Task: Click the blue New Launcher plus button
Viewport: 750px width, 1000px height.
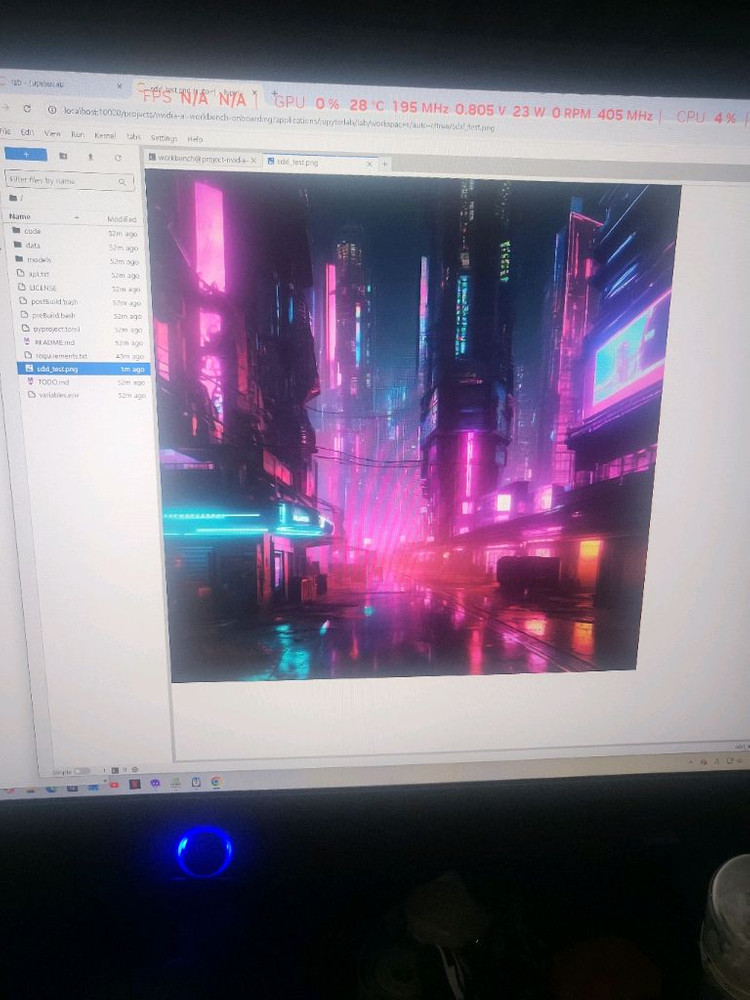Action: [26, 155]
